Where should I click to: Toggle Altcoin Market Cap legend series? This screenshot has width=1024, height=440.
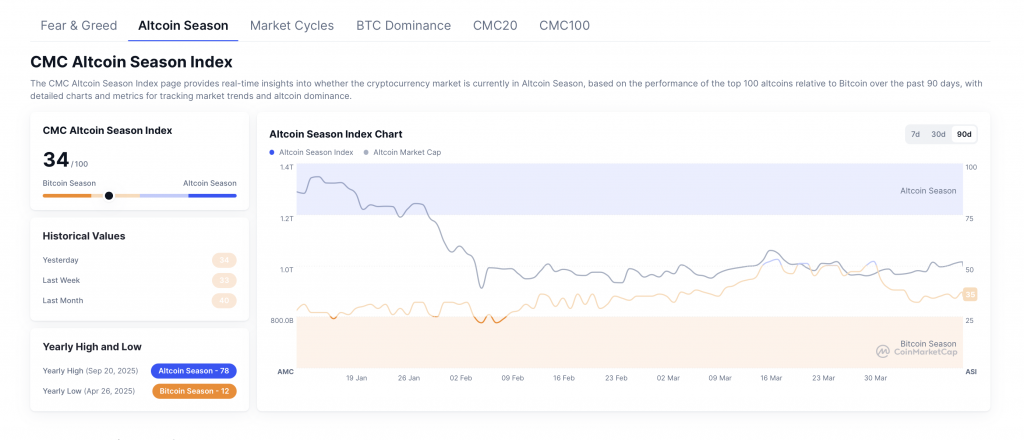pyautogui.click(x=406, y=152)
